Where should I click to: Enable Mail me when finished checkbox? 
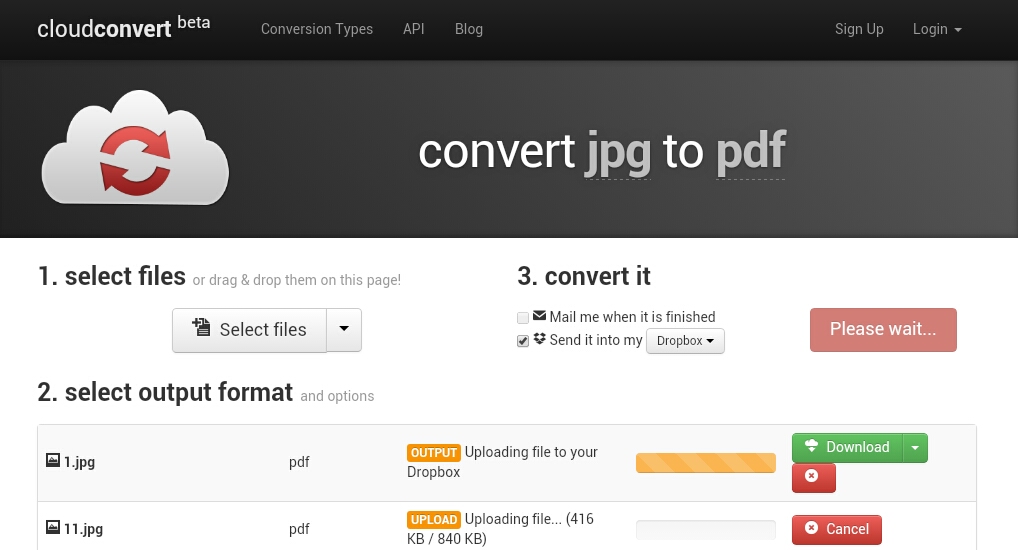pyautogui.click(x=523, y=318)
